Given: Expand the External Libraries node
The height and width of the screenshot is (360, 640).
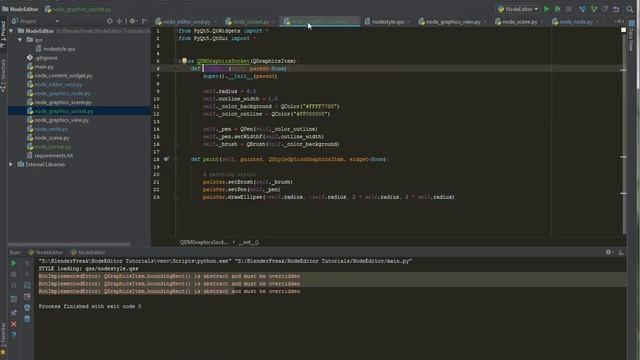Looking at the screenshot, I should [x=11, y=164].
